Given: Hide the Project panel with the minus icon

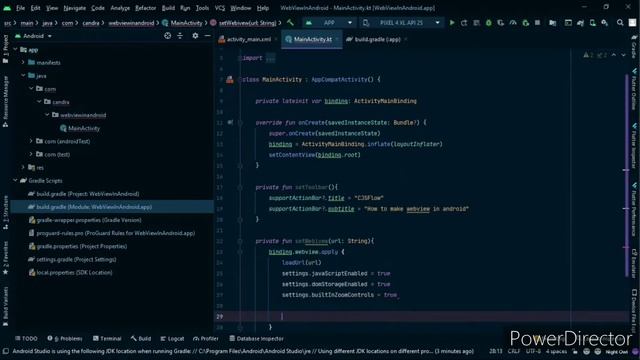Looking at the screenshot, I should [207, 36].
